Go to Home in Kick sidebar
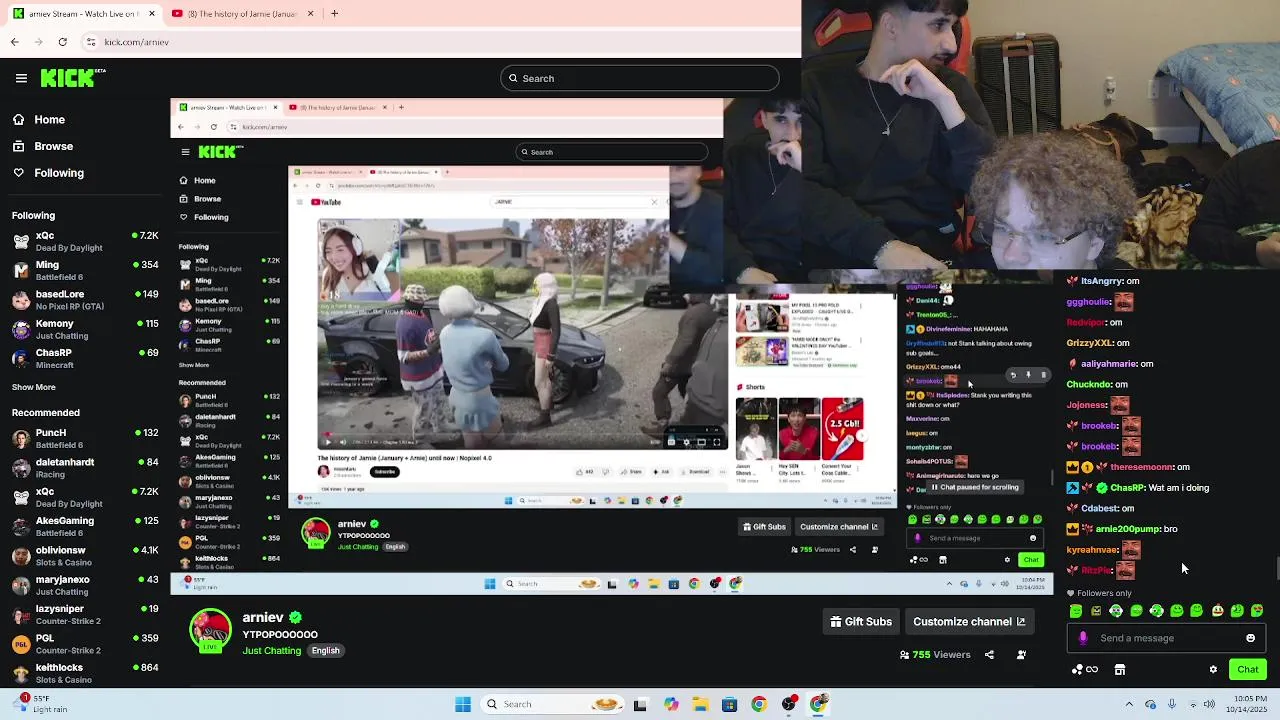1280x720 pixels. [38, 120]
